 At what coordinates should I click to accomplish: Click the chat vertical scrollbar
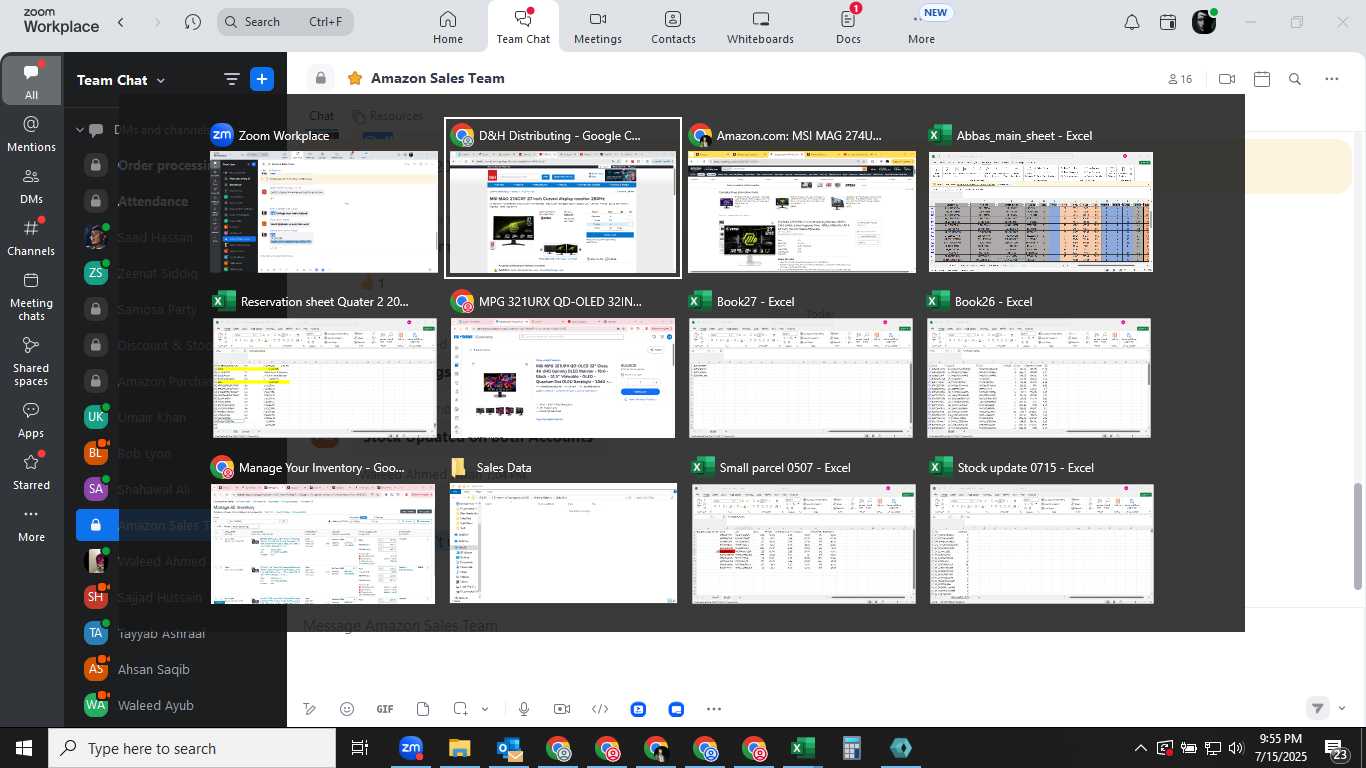[x=1358, y=536]
